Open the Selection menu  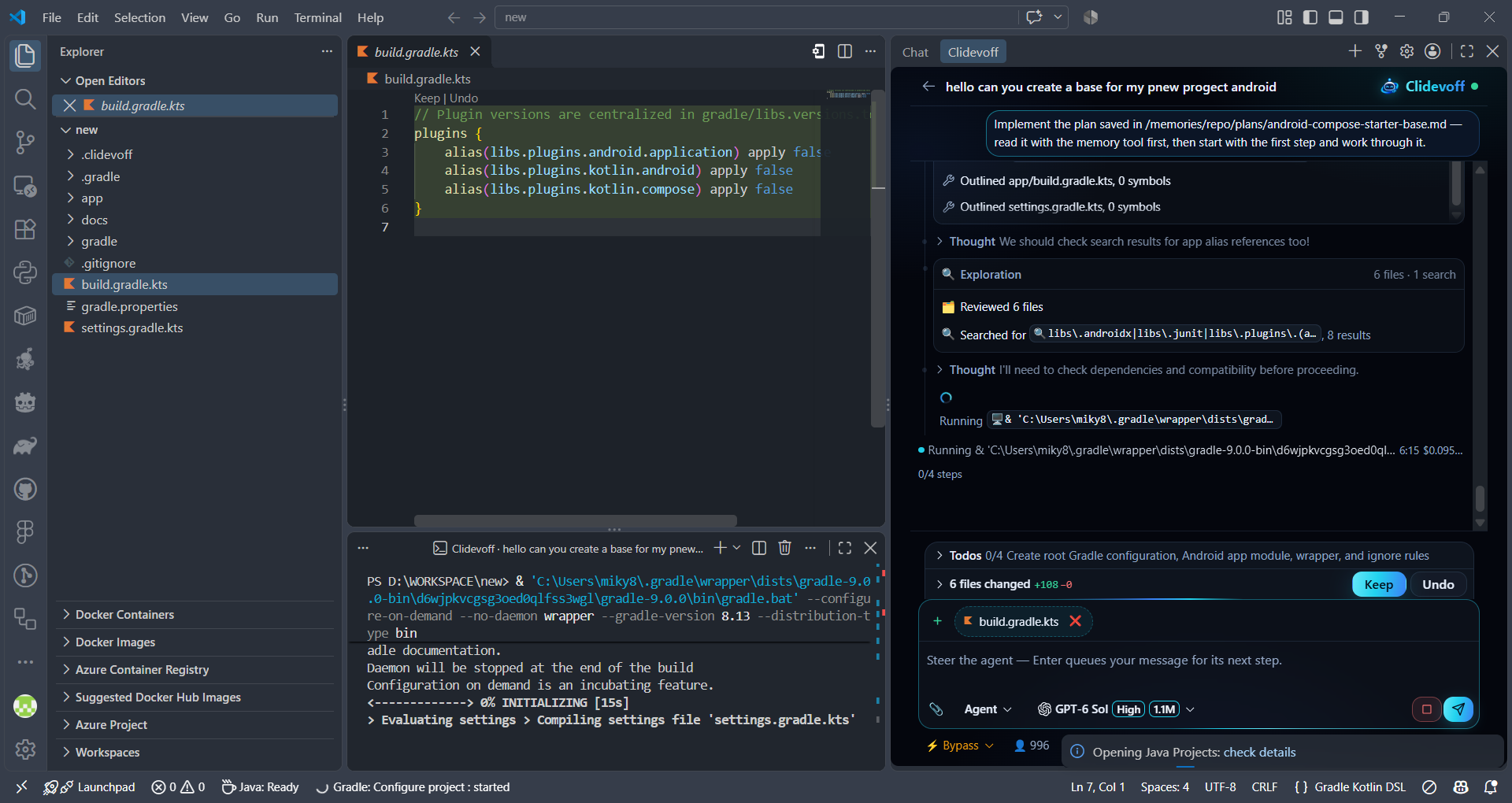pyautogui.click(x=139, y=17)
